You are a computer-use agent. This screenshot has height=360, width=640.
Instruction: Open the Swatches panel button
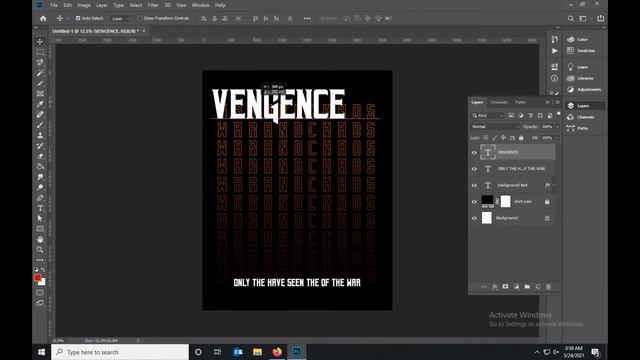581,51
